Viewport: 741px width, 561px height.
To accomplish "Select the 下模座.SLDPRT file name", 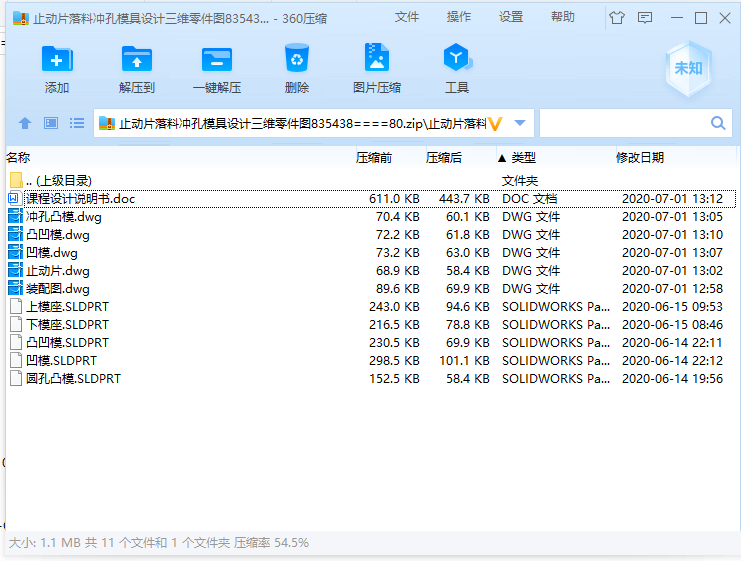I will (x=67, y=324).
